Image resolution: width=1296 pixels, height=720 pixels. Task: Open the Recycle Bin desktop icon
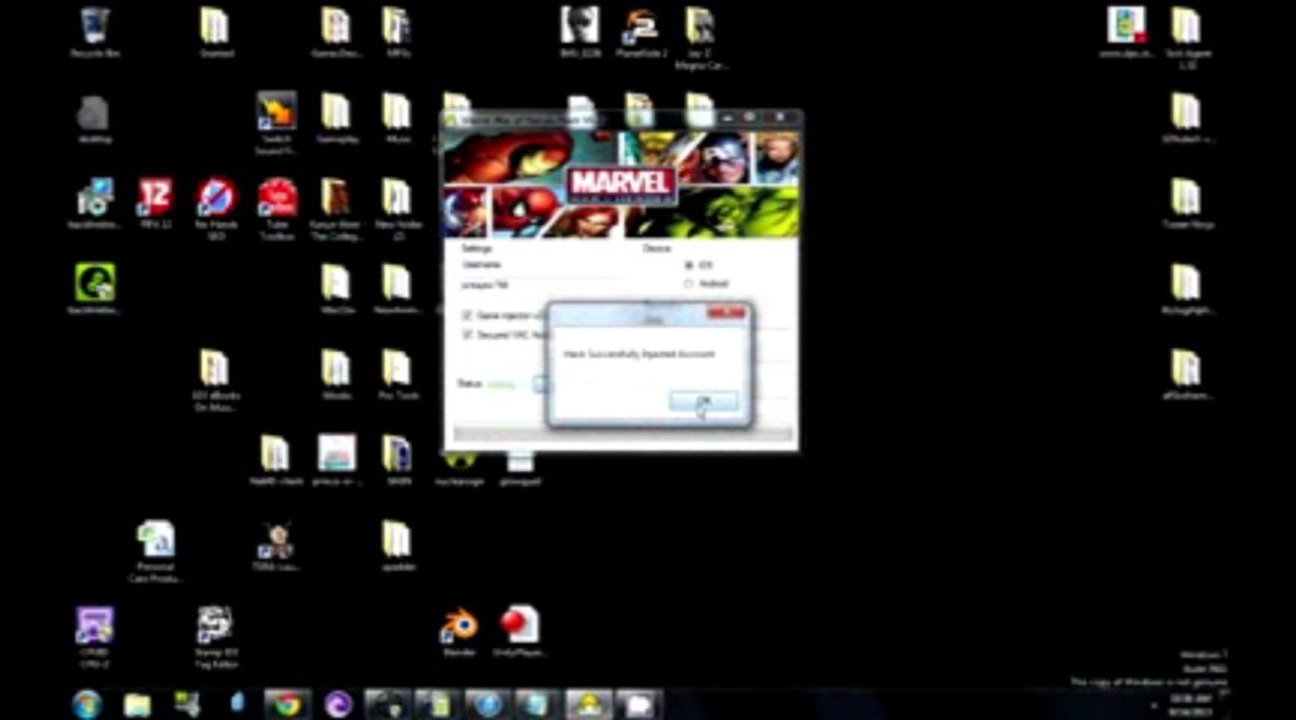94,32
